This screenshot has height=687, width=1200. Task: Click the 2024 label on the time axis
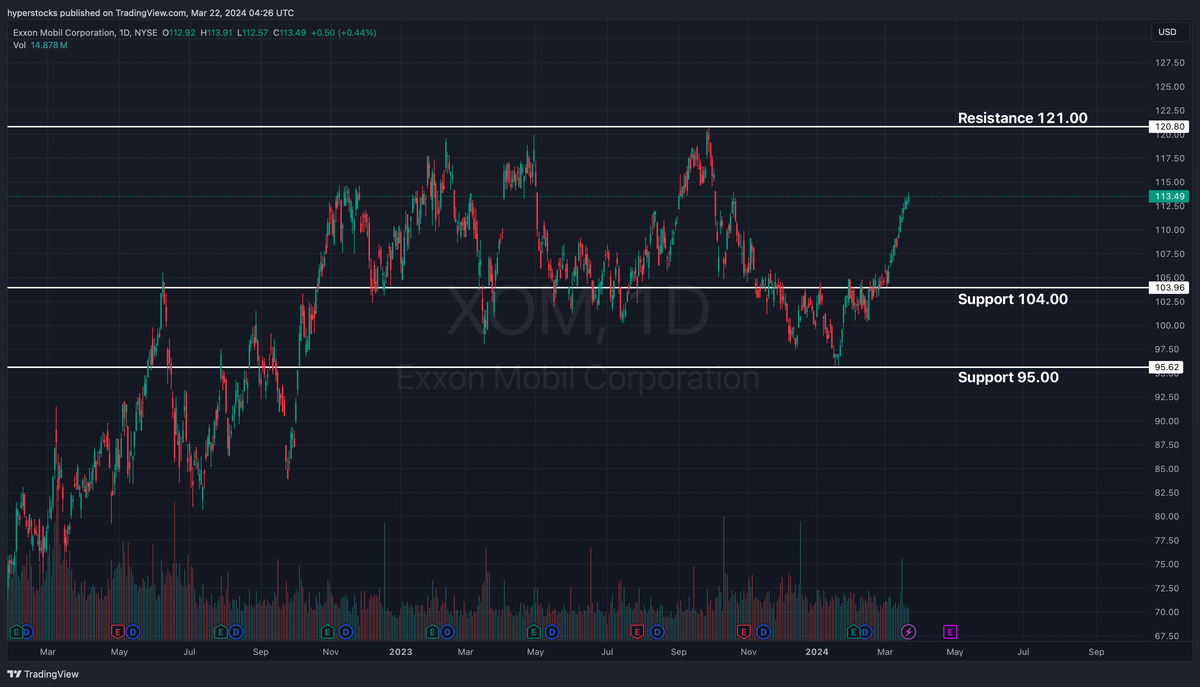[816, 651]
